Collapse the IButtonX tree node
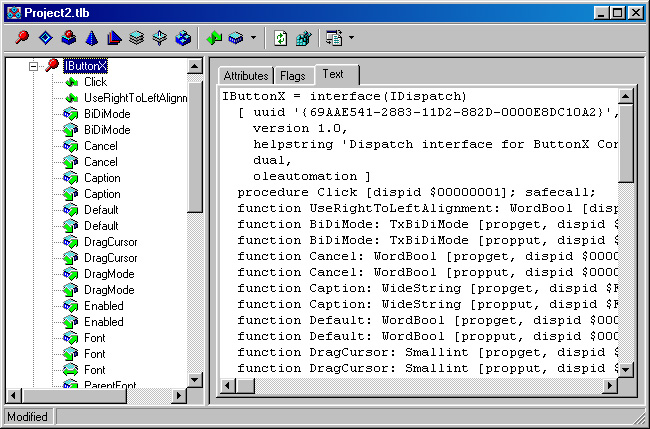 [34, 66]
